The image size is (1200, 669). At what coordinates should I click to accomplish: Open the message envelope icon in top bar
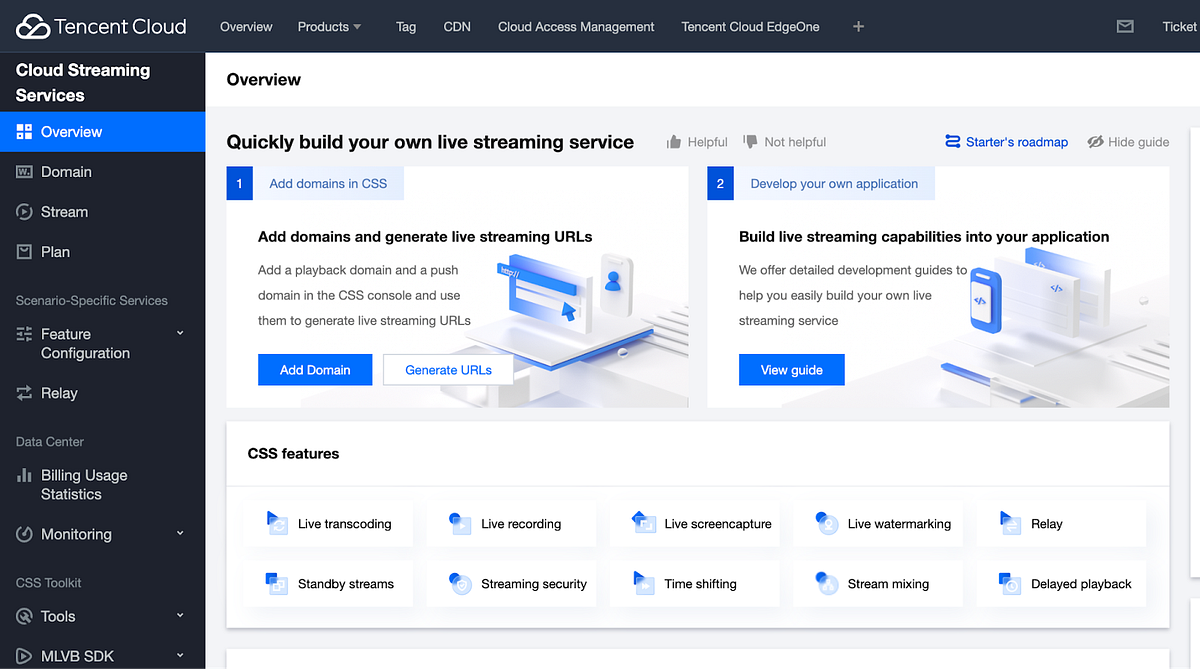pyautogui.click(x=1125, y=26)
